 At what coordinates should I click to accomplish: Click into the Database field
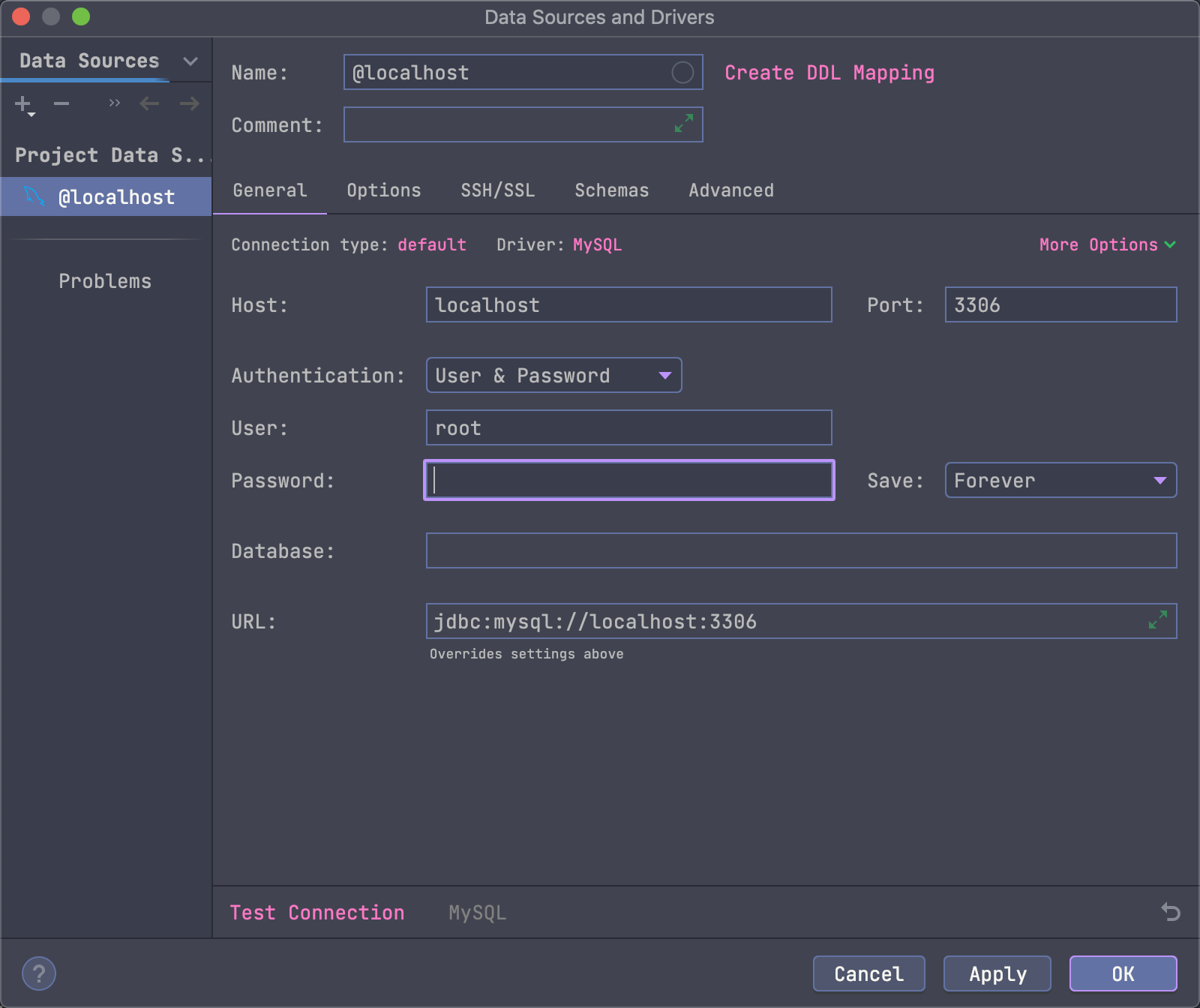[802, 550]
